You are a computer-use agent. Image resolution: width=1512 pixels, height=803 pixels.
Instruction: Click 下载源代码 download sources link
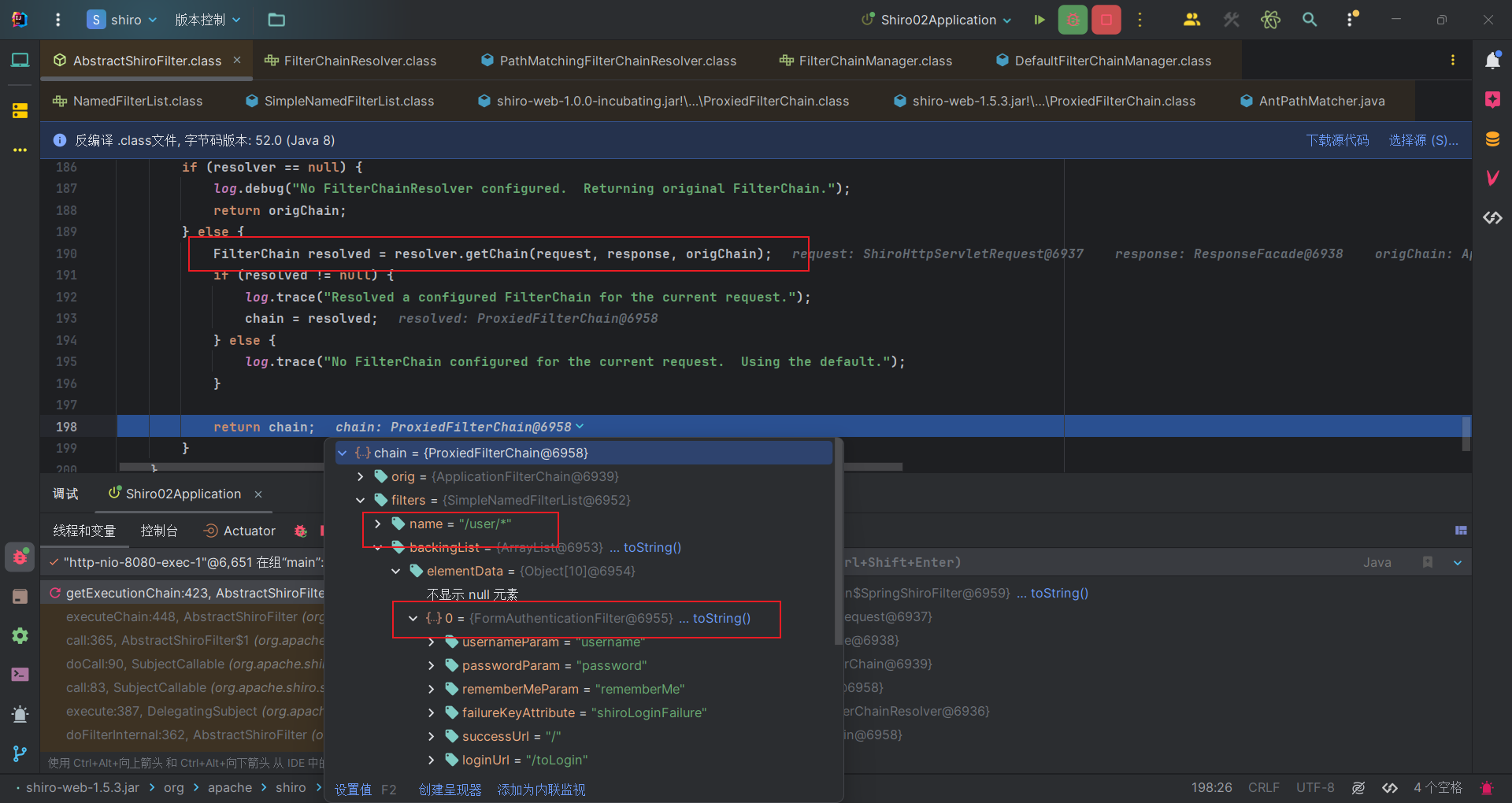[x=1337, y=140]
